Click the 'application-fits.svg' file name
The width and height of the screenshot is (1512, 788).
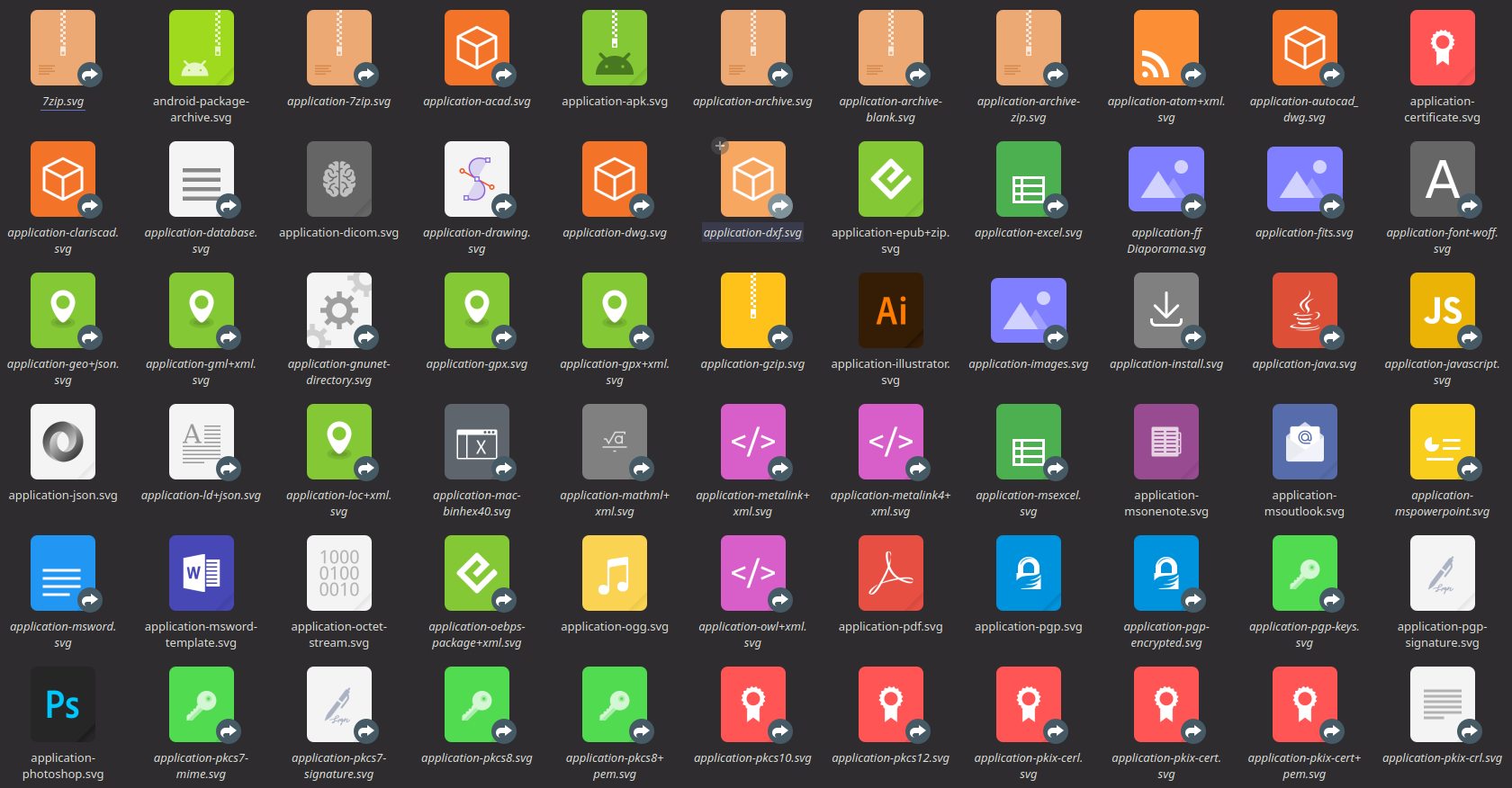pyautogui.click(x=1305, y=233)
